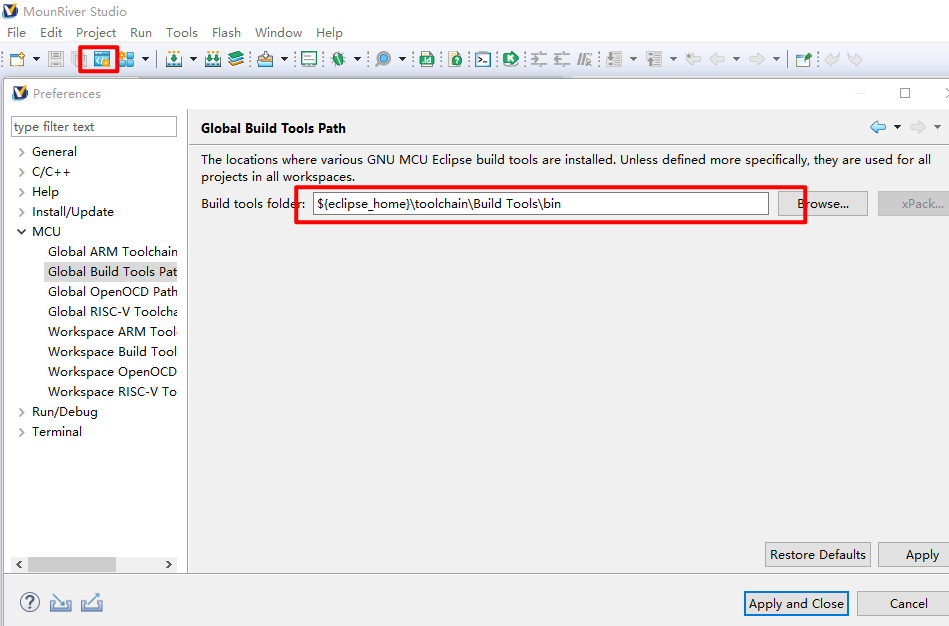Screen dimensions: 949x626
Task: Click the Browse... button
Action: [822, 203]
